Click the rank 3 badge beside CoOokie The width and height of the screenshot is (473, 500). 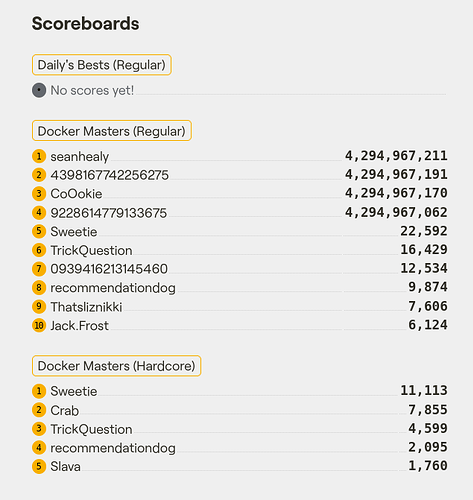click(x=39, y=194)
